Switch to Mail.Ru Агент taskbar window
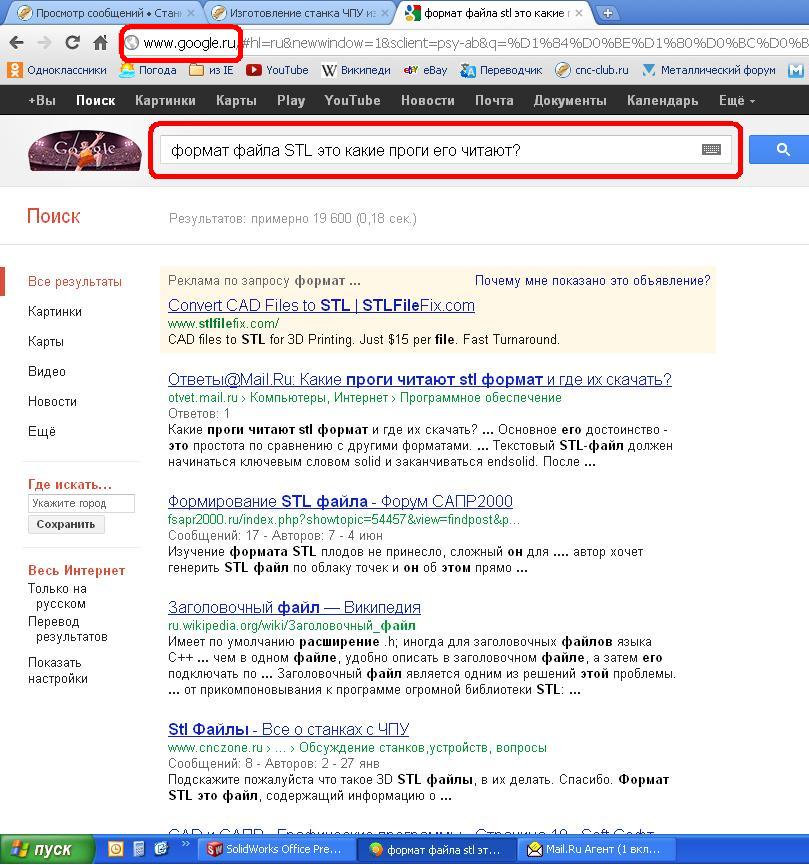 point(595,850)
